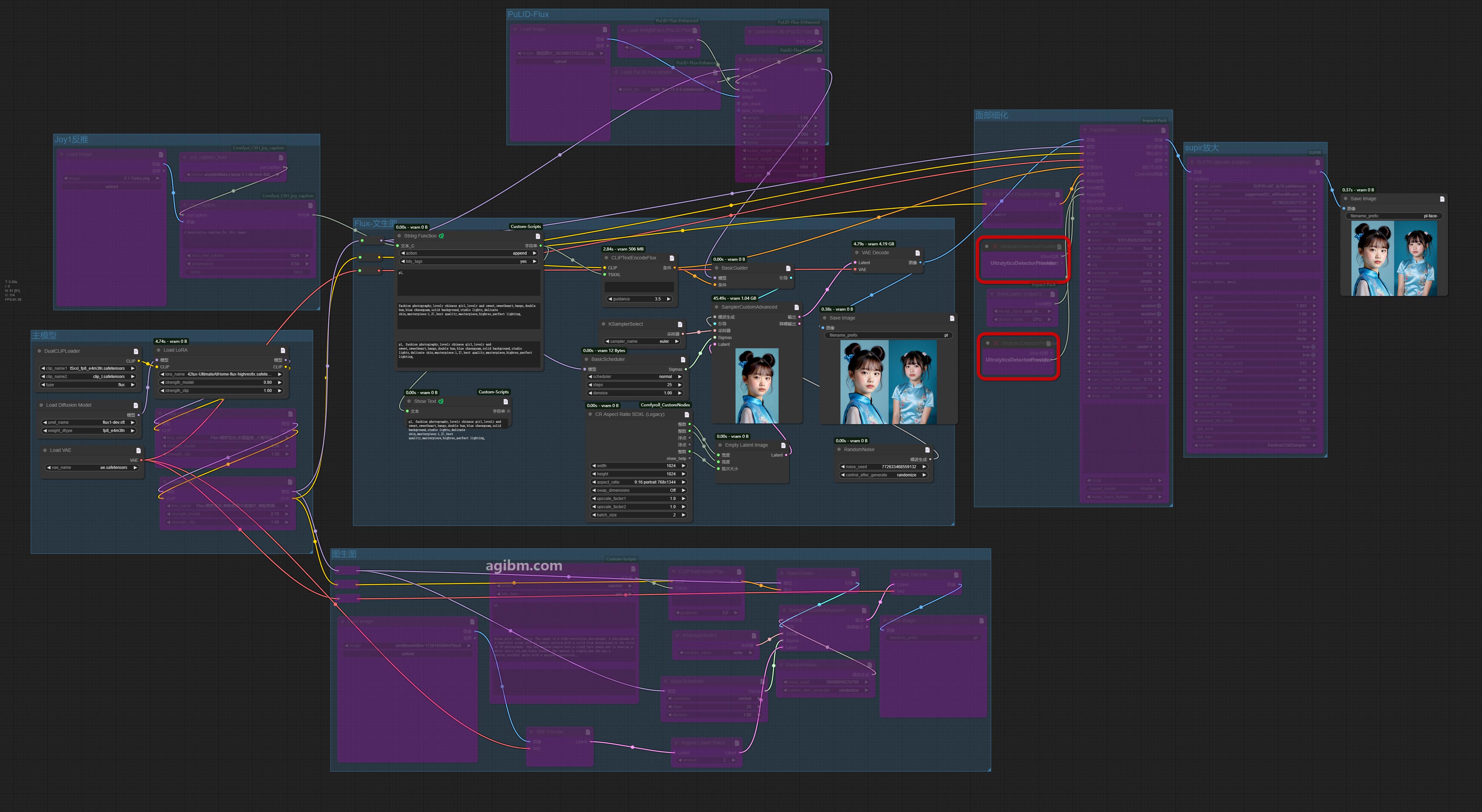
Task: Click RandomNoise document icon for seed 772633468559132
Action: [927, 450]
